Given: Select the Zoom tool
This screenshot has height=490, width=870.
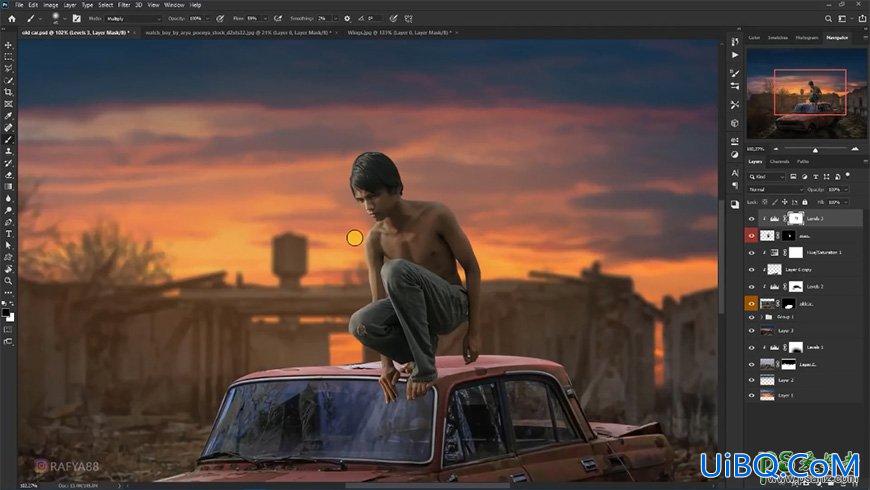Looking at the screenshot, I should pyautogui.click(x=8, y=281).
